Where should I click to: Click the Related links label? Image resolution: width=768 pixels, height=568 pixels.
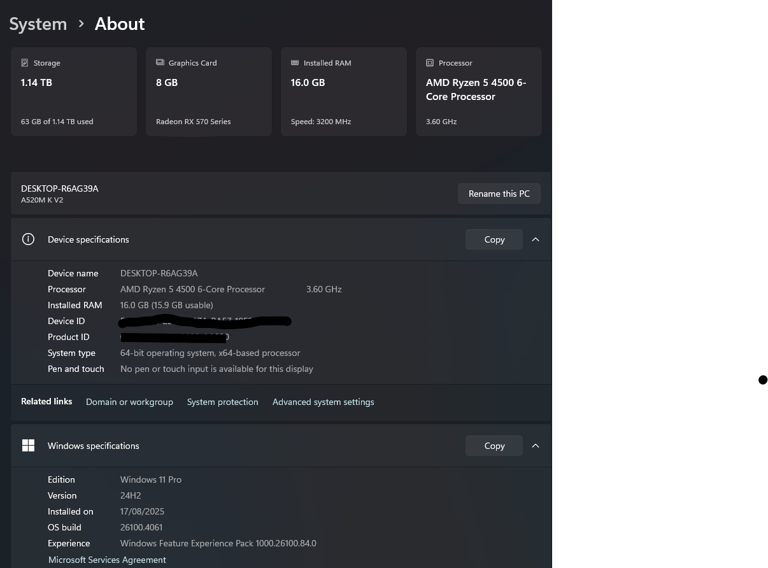point(47,402)
